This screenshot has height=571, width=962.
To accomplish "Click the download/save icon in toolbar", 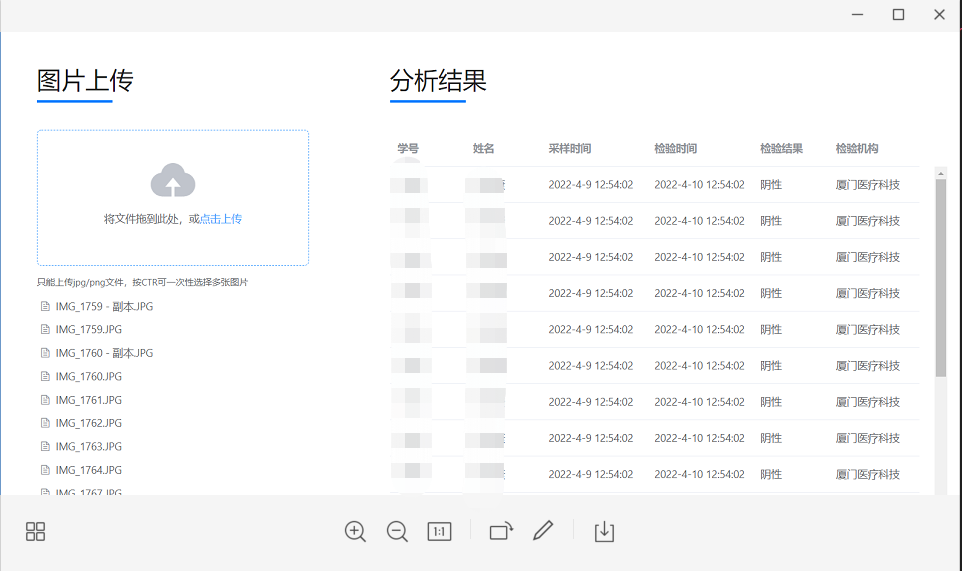I will pyautogui.click(x=604, y=532).
